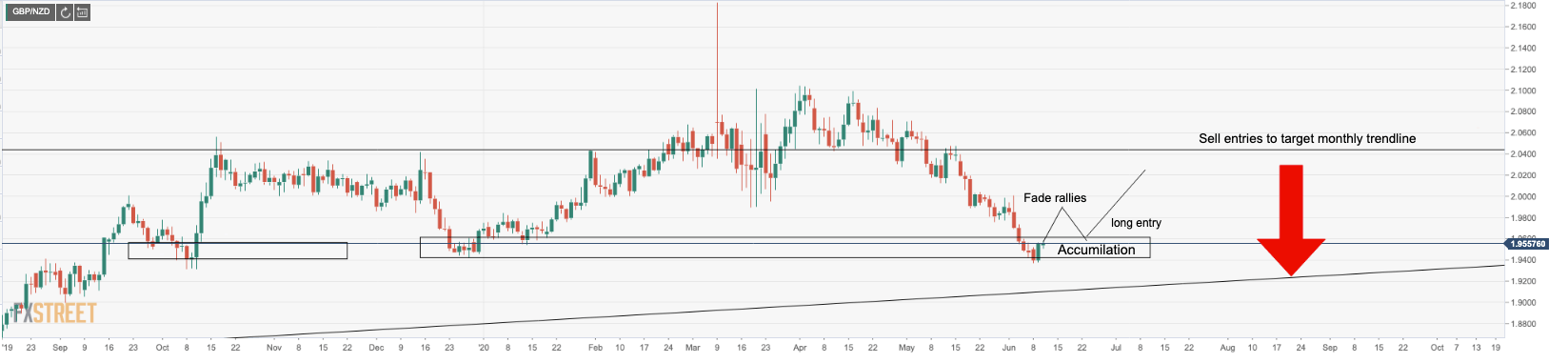Click the refresh chart icon
This screenshot has height=363, width=1568.
[65, 12]
